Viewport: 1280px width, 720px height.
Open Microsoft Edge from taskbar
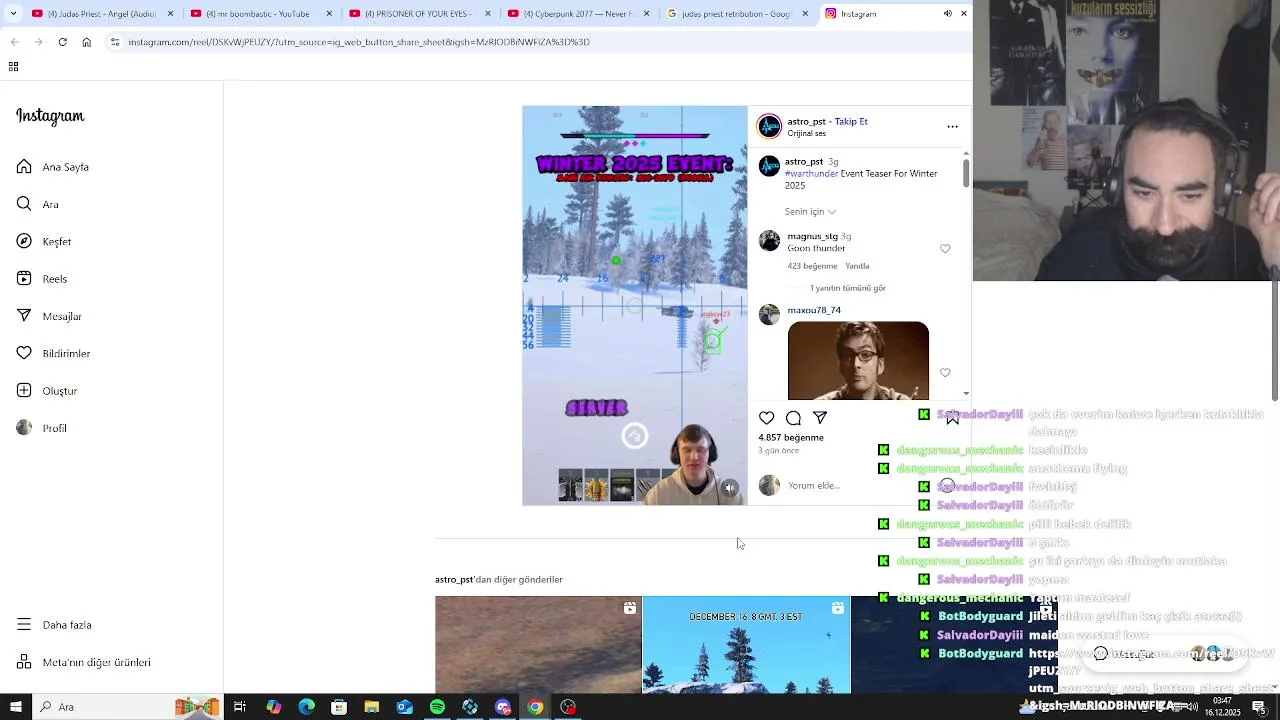pos(306,707)
